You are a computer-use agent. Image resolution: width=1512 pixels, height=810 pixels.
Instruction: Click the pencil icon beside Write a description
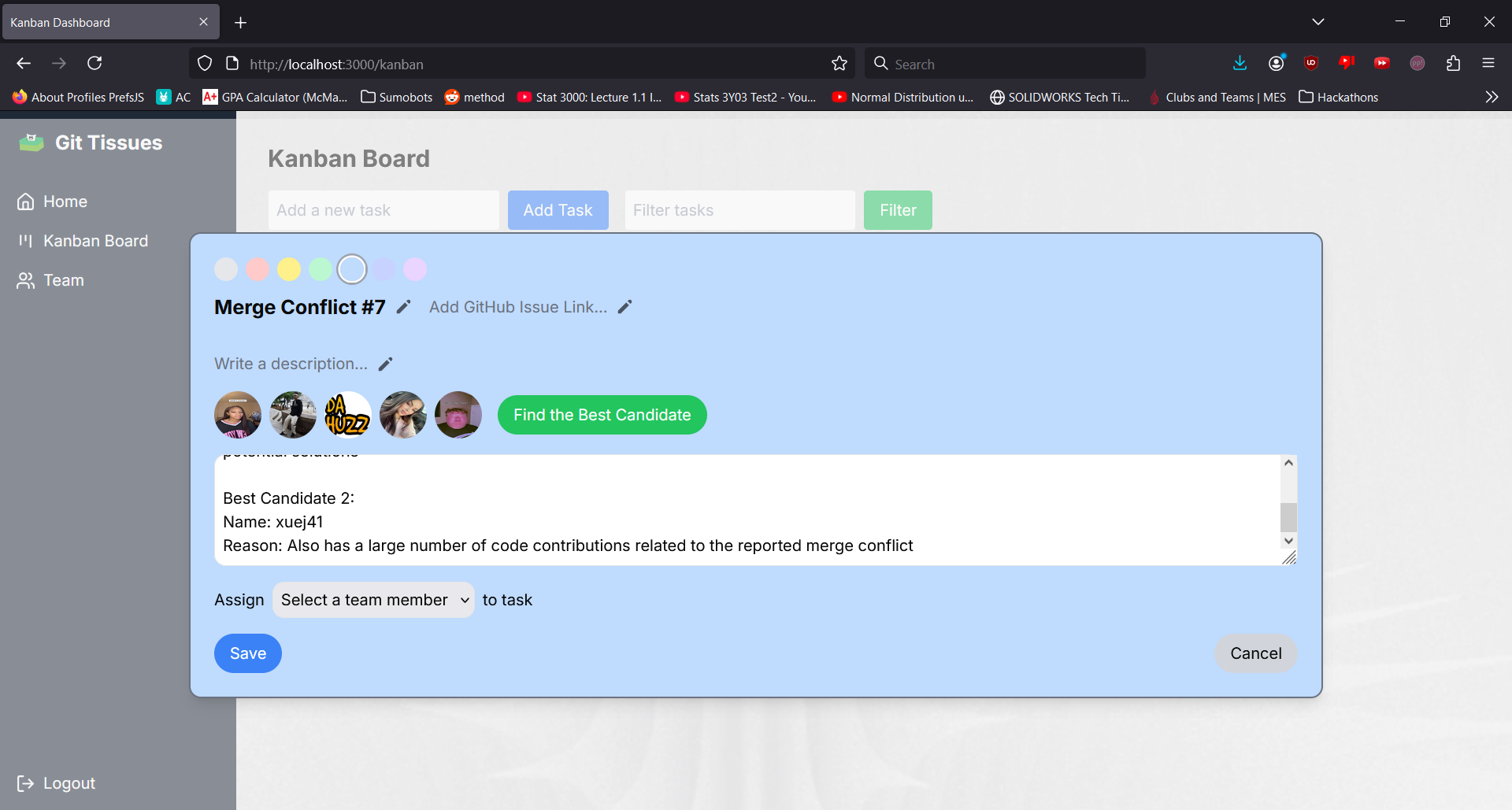[385, 364]
